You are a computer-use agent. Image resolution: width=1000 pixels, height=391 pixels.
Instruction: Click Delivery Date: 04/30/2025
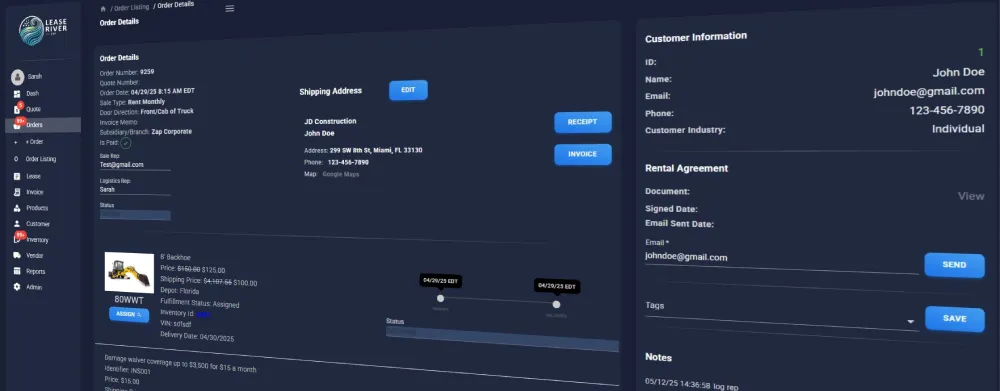[x=197, y=337]
